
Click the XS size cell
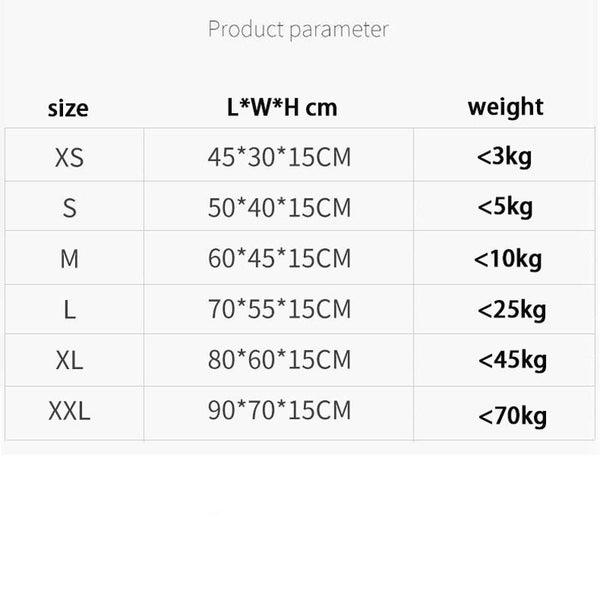tap(69, 156)
